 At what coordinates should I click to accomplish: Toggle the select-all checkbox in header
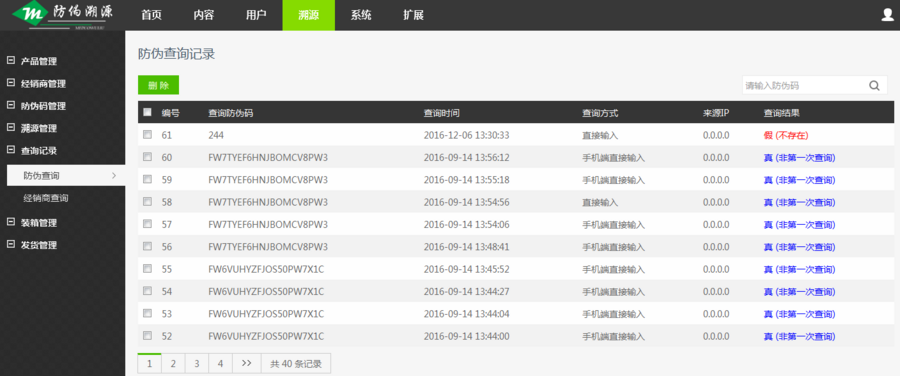click(148, 113)
